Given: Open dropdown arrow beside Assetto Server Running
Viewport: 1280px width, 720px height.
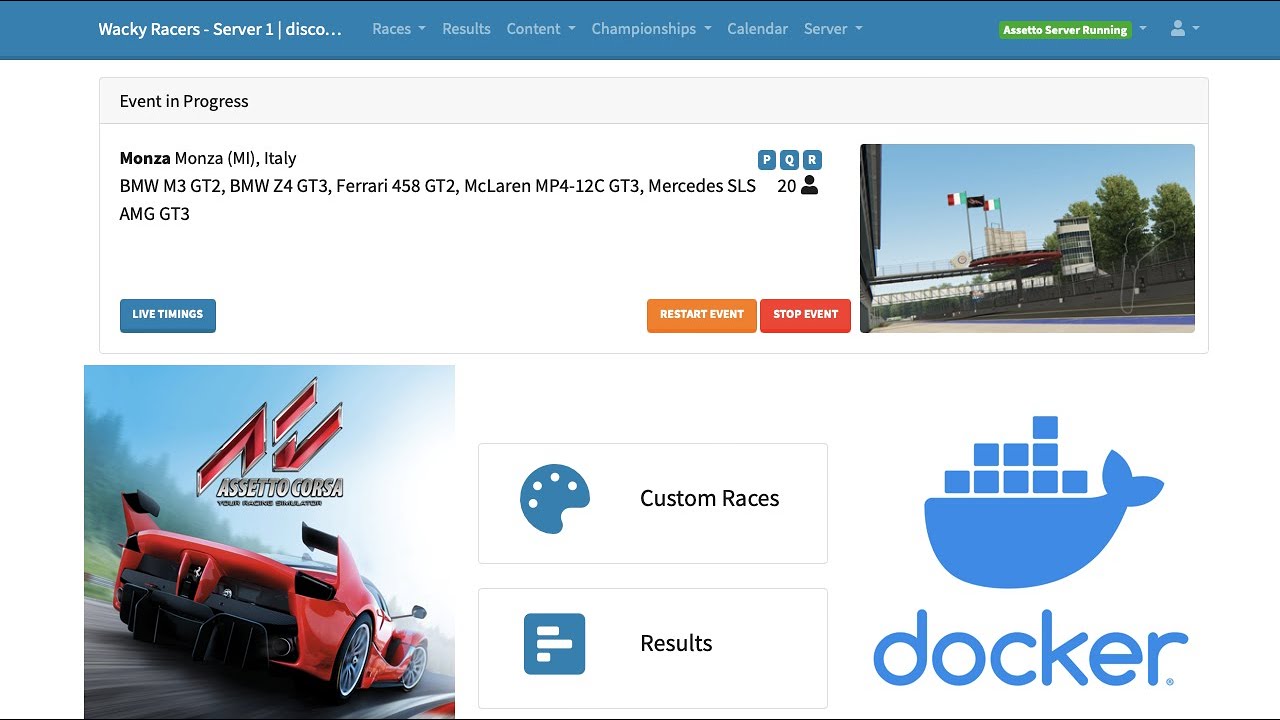Looking at the screenshot, I should pos(1143,29).
